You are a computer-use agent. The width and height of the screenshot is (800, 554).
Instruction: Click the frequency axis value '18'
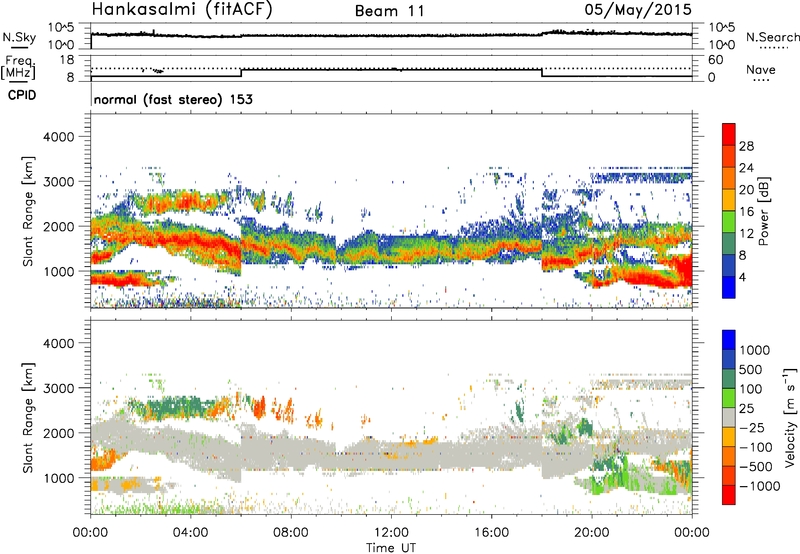(x=66, y=60)
